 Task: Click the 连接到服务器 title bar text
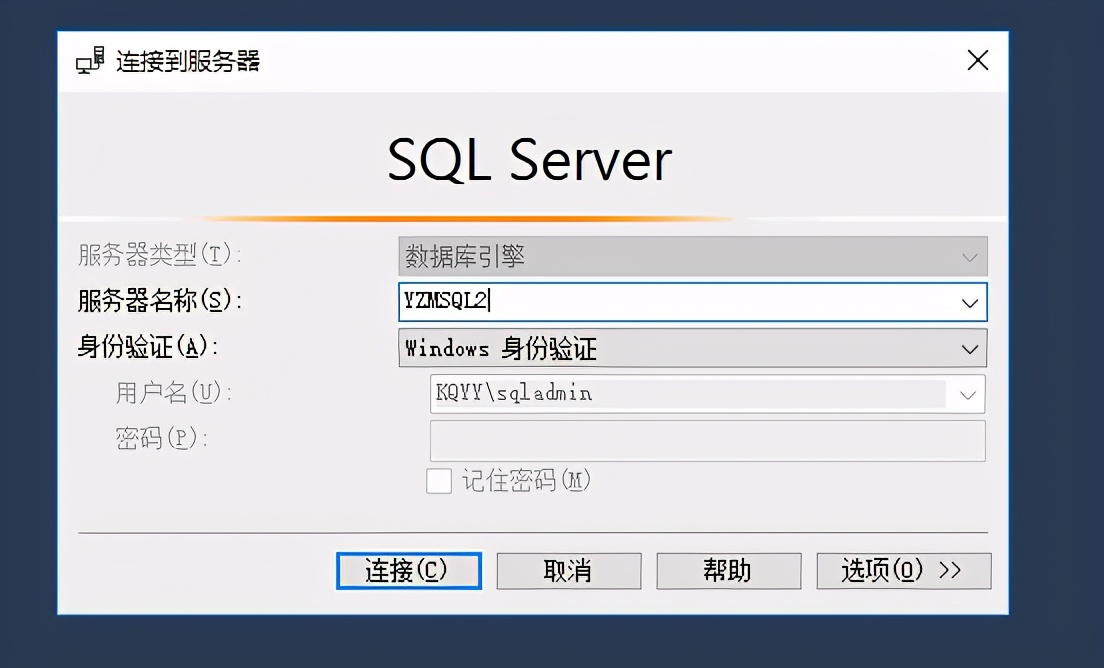tap(188, 61)
